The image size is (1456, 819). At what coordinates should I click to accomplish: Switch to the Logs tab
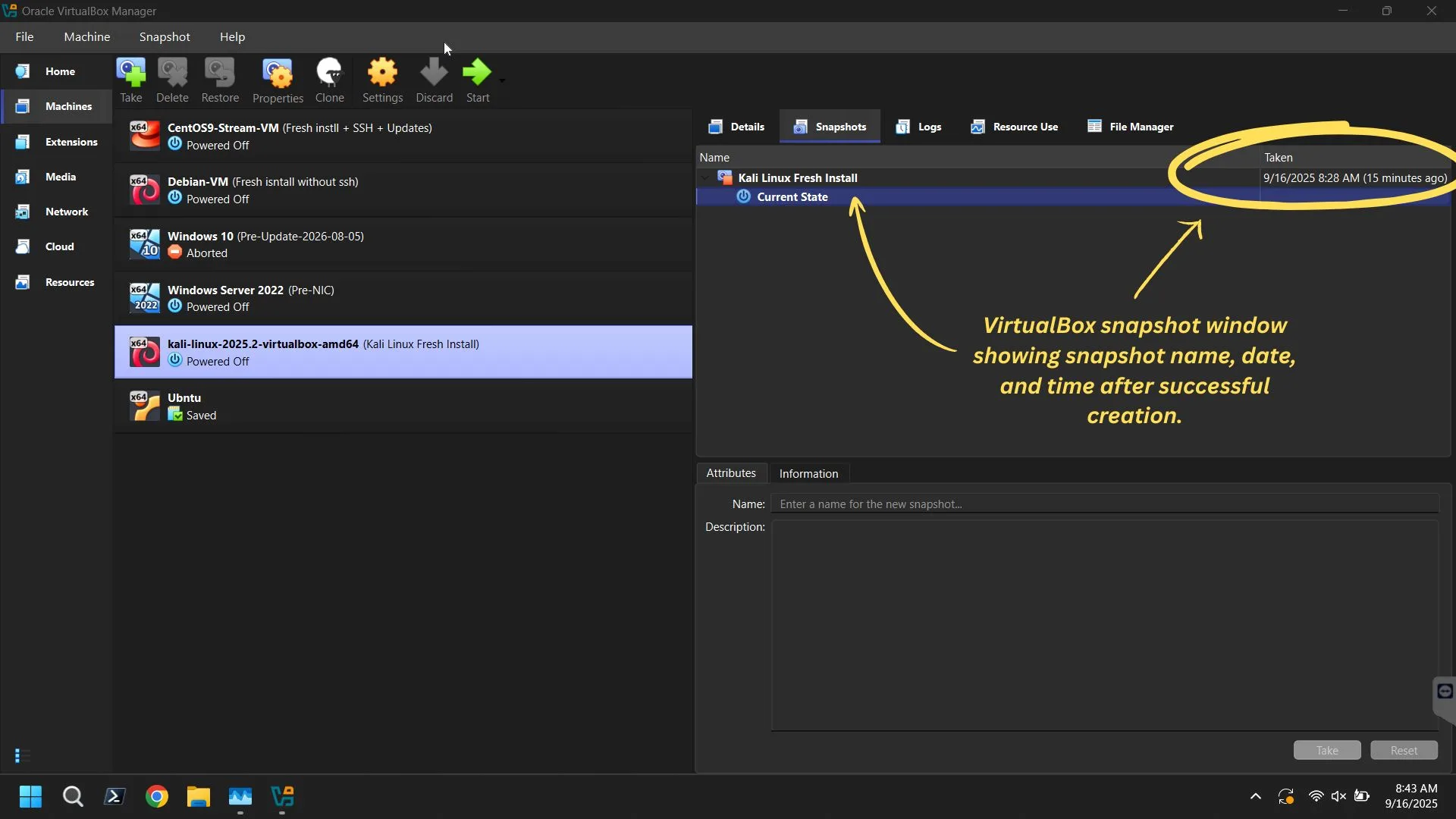pos(918,127)
